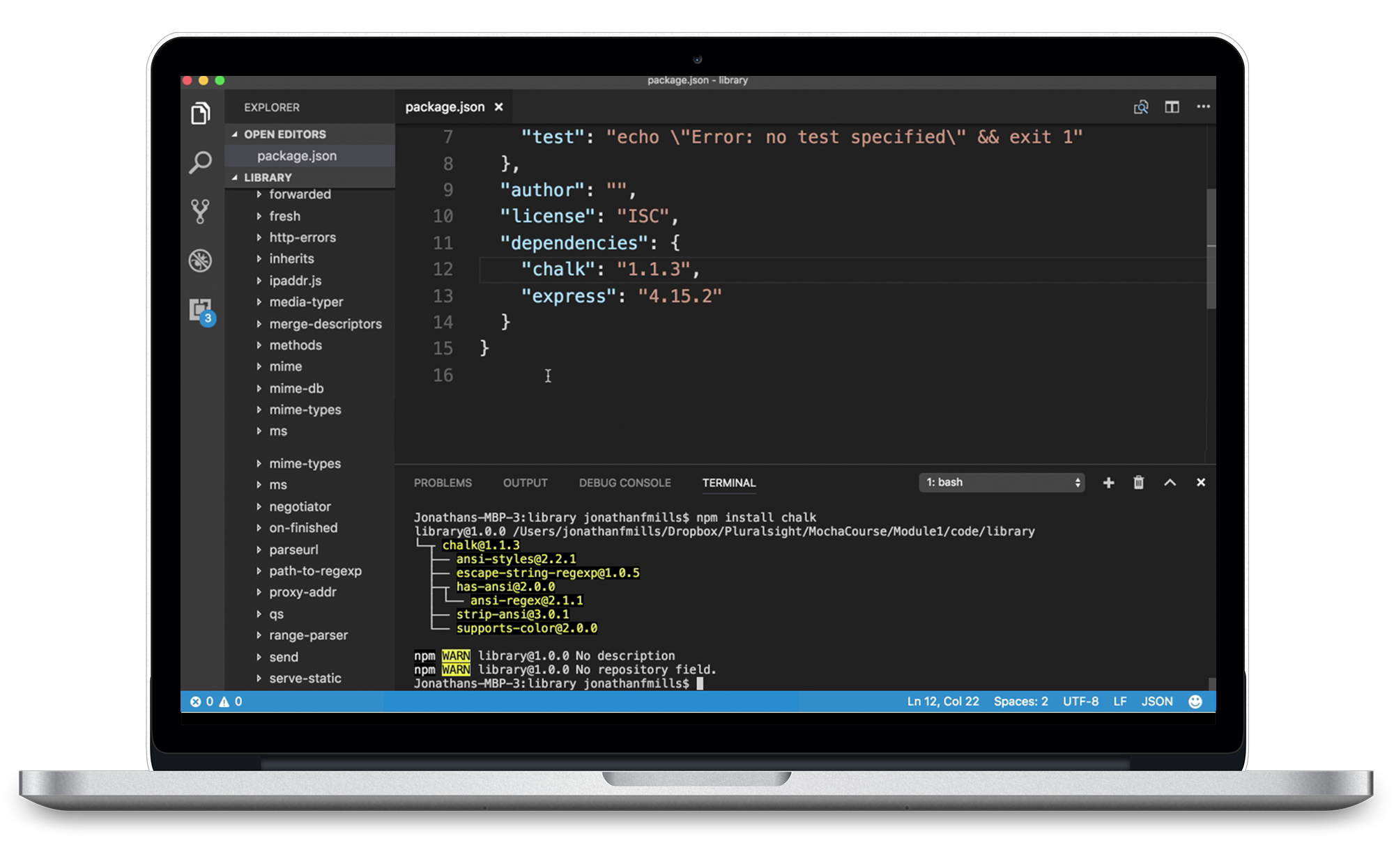The image size is (1394, 868).
Task: Click Spaces: 2 indentation setting
Action: pyautogui.click(x=1020, y=702)
